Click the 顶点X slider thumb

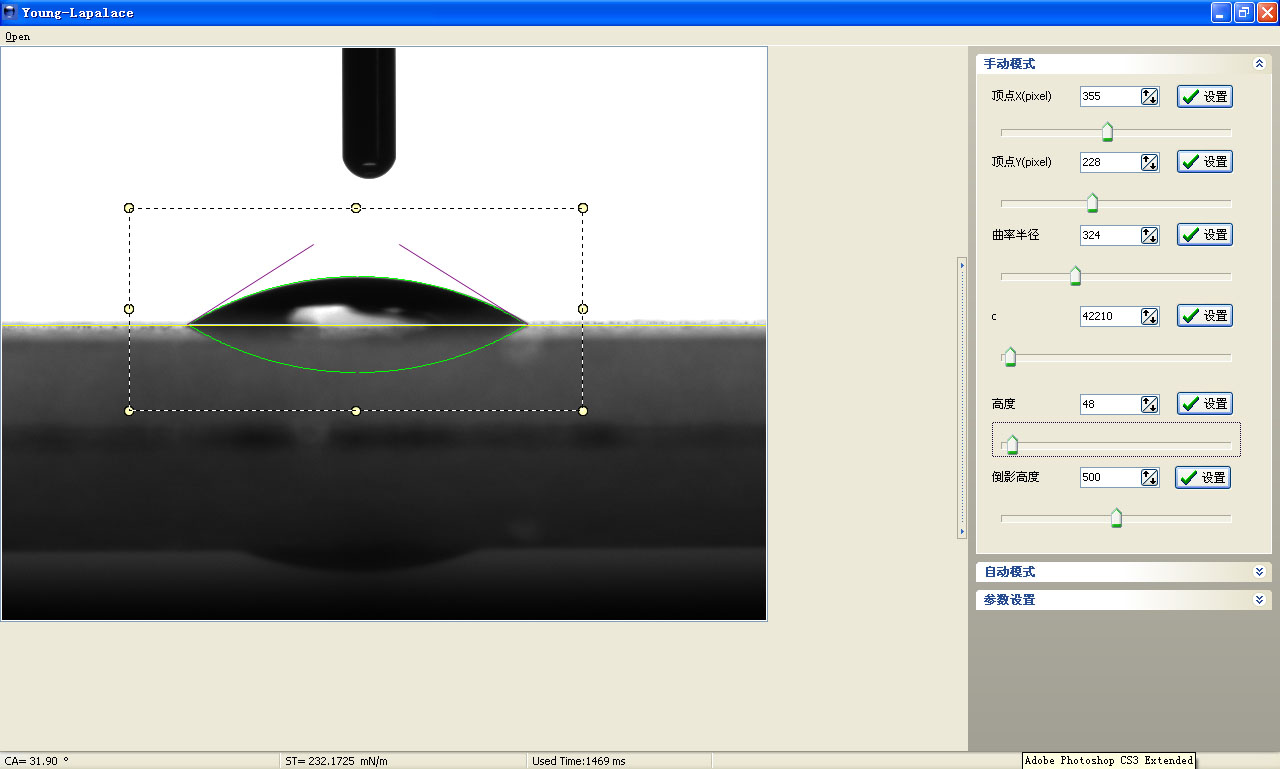(x=1107, y=132)
